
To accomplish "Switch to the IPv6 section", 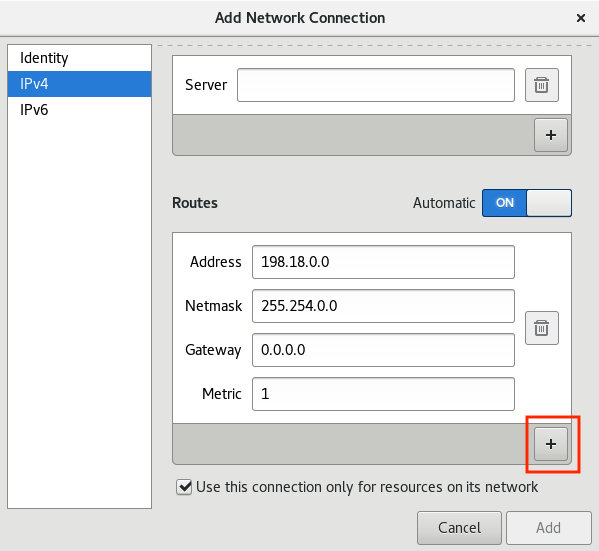I will coord(79,110).
